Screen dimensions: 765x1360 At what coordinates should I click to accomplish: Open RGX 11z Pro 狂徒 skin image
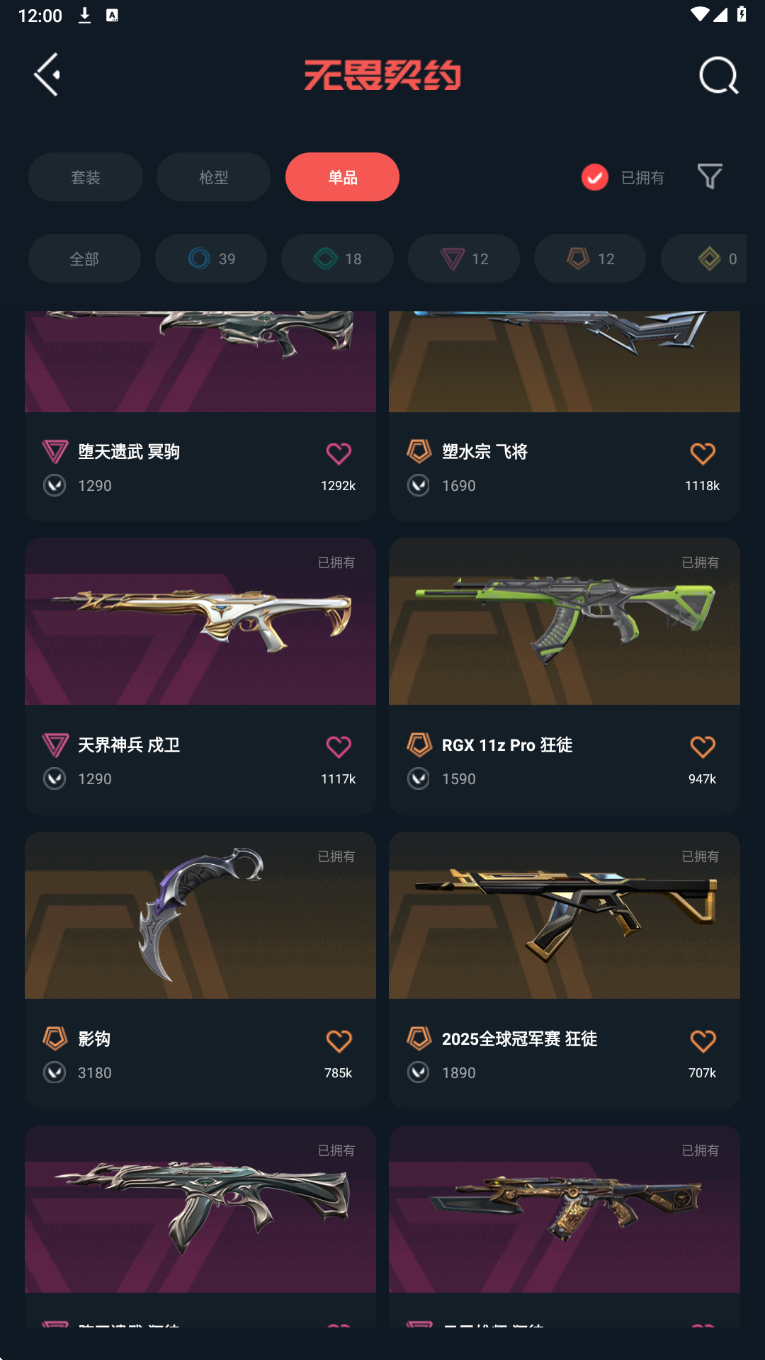(564, 621)
